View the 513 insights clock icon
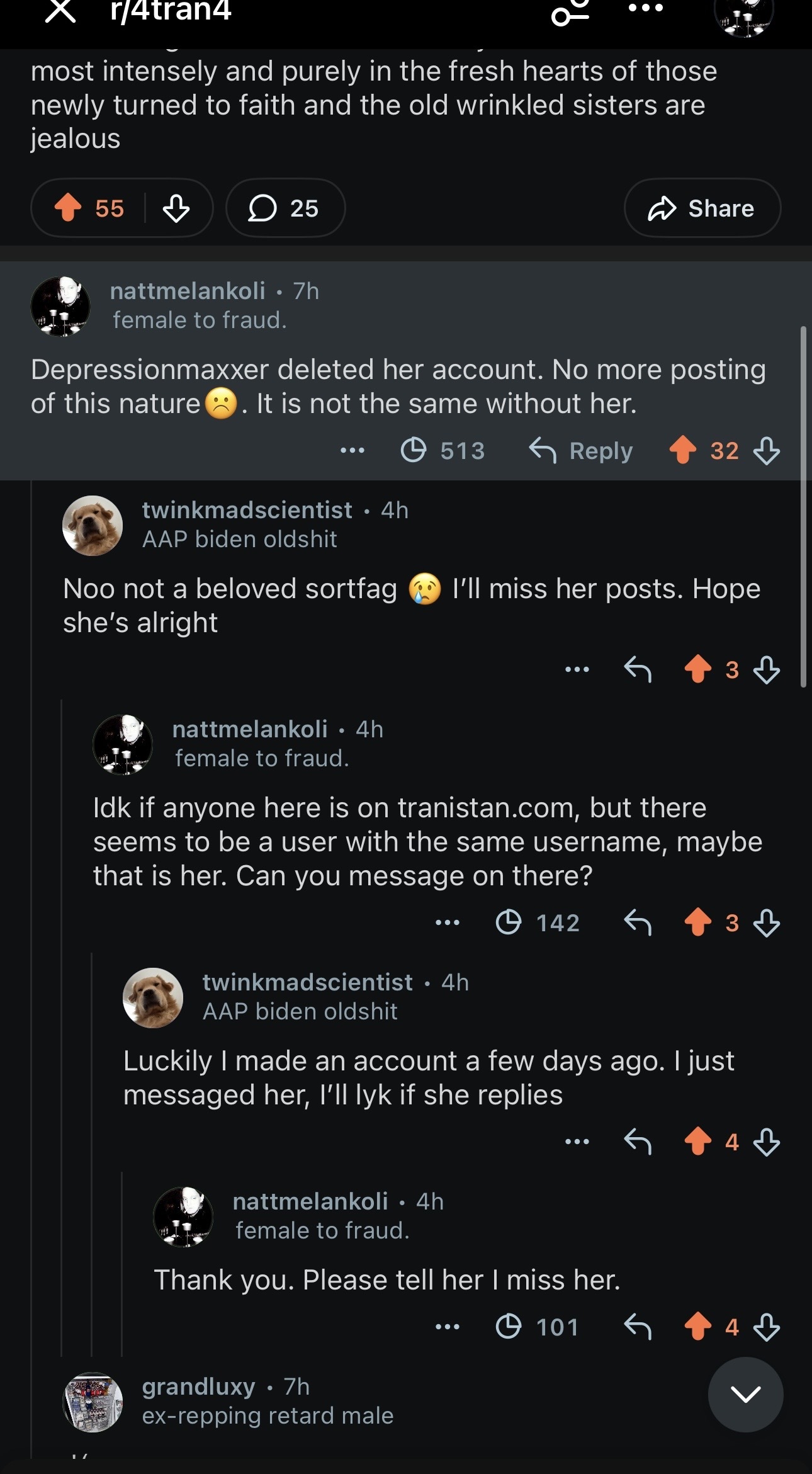Screen dimensions: 812x1474 414,451
